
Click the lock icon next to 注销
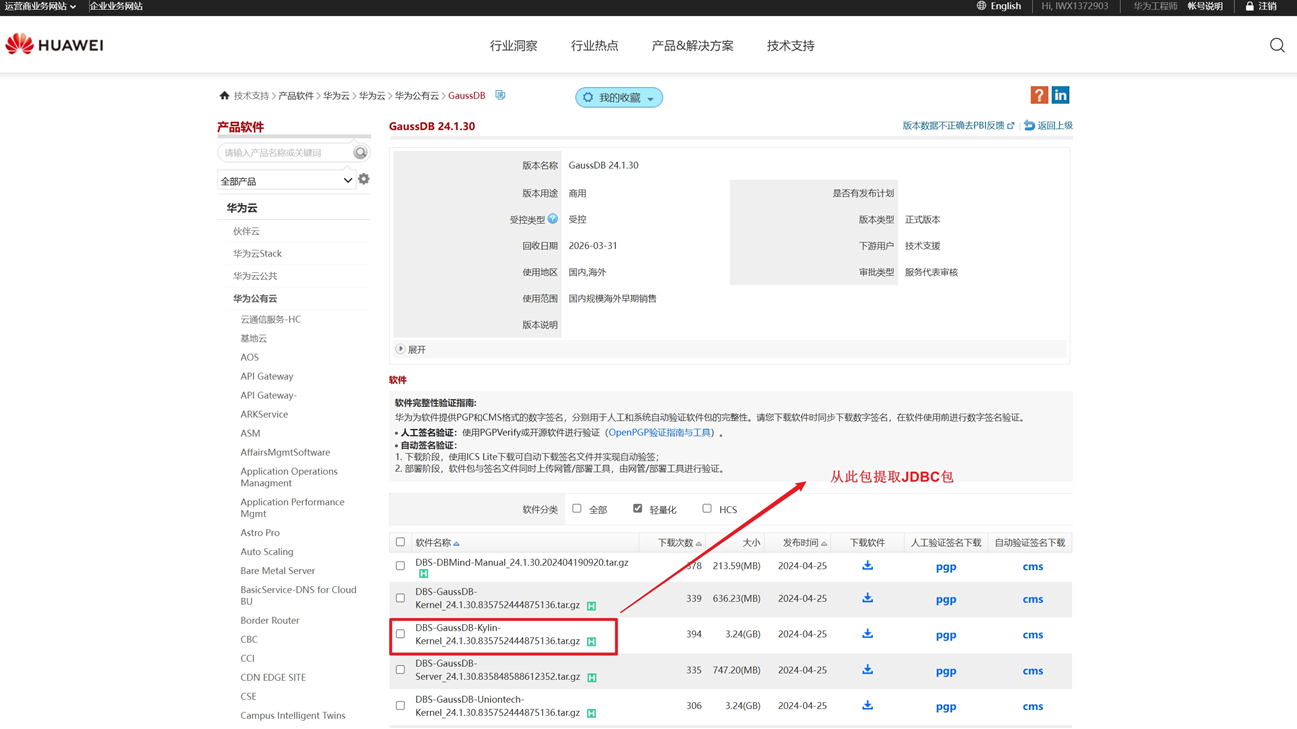tap(1249, 6)
